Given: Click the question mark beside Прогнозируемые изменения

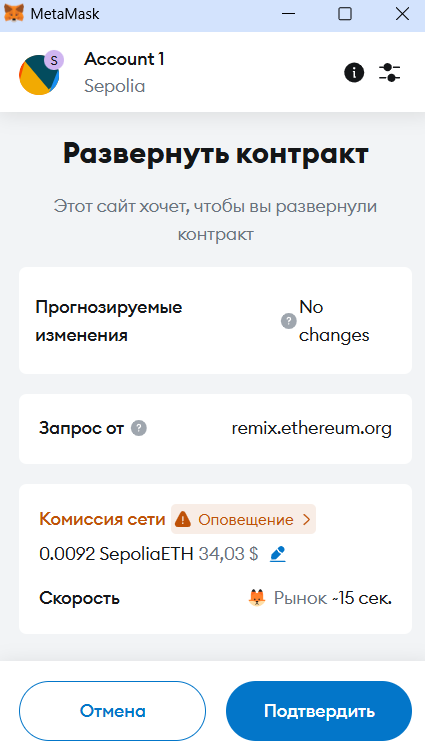Looking at the screenshot, I should pos(288,321).
